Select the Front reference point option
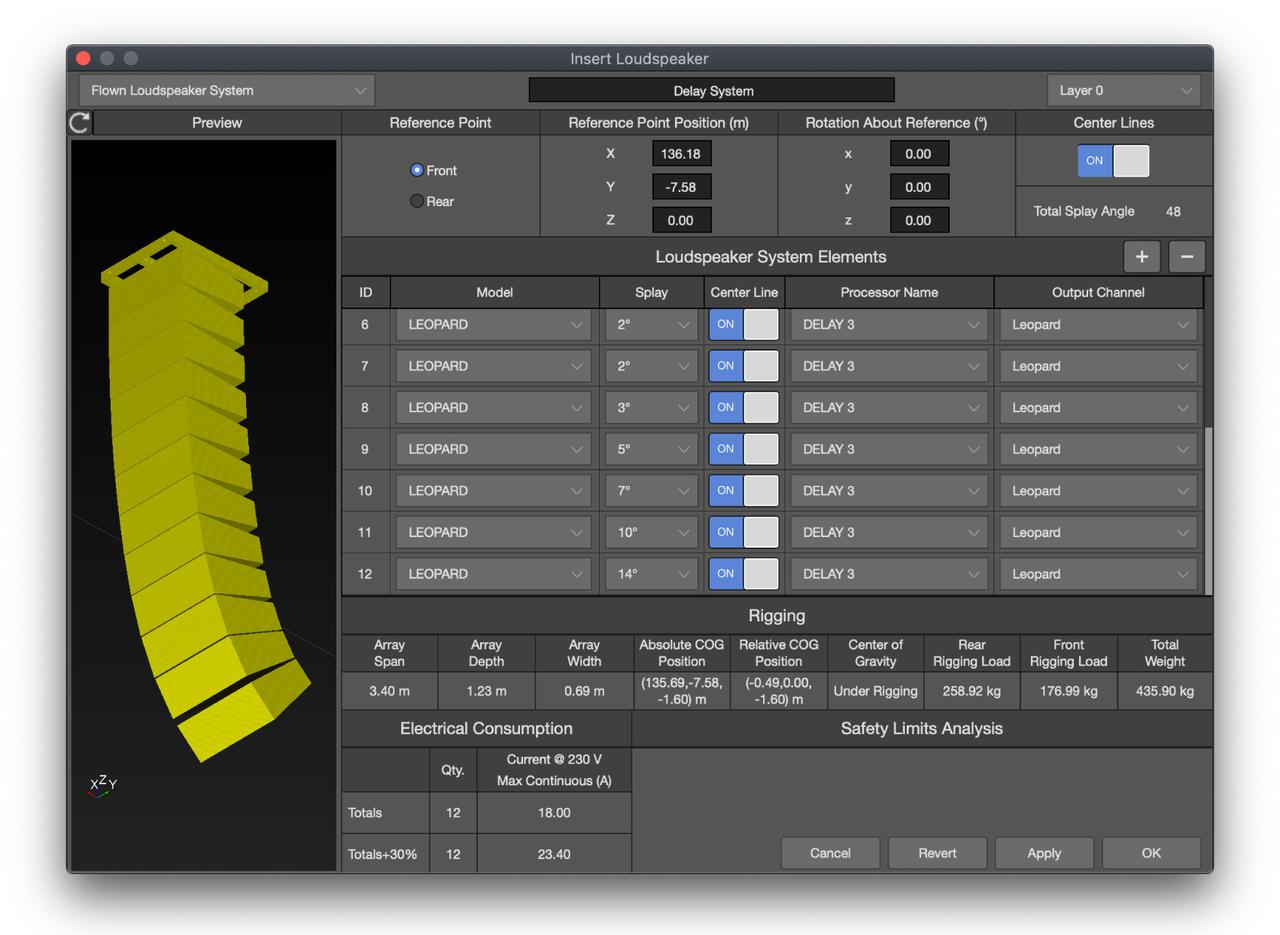This screenshot has height=935, width=1280. tap(417, 170)
